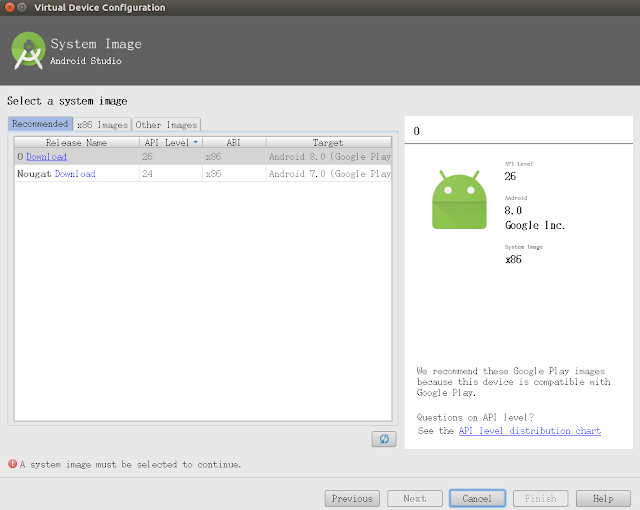
Task: Open the Other Images tab
Action: click(x=166, y=124)
